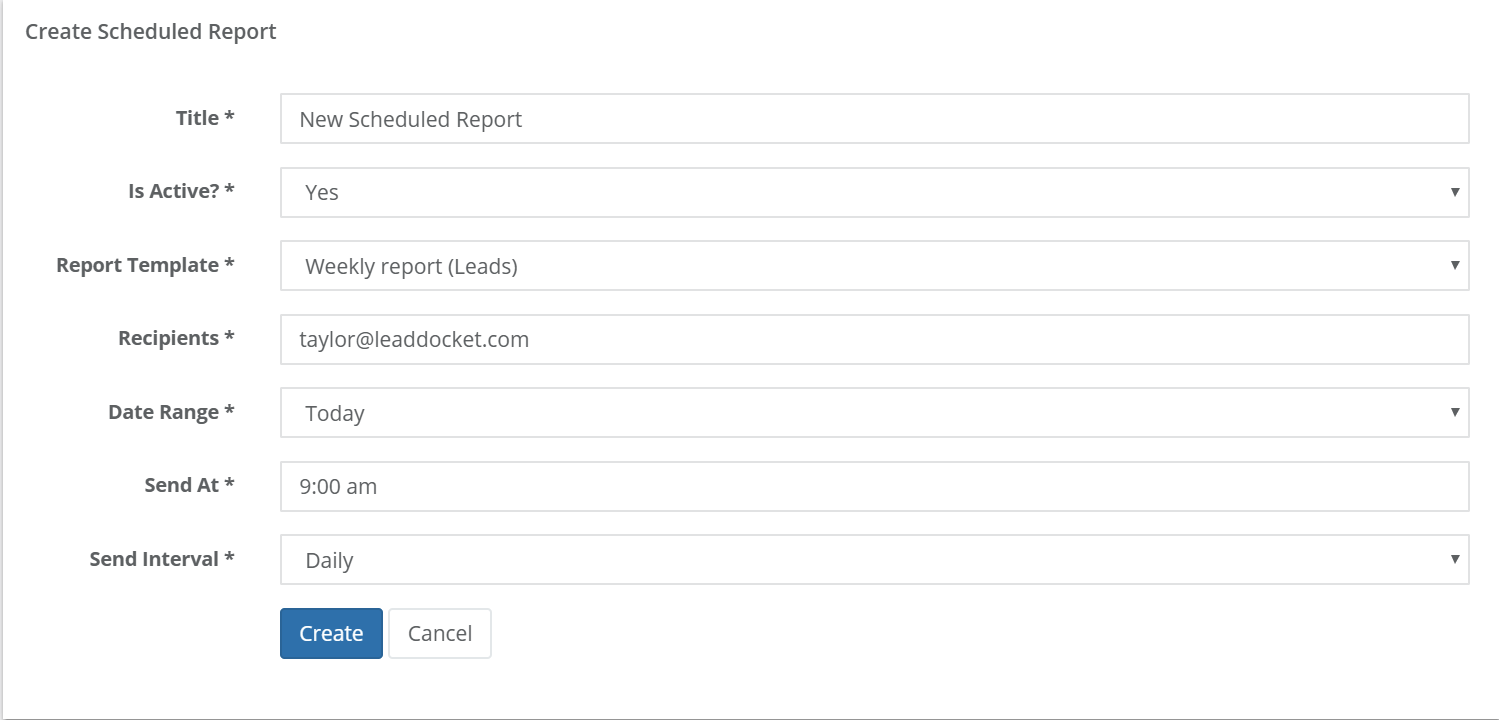Open the Is Active dropdown showing Yes

pyautogui.click(x=874, y=192)
